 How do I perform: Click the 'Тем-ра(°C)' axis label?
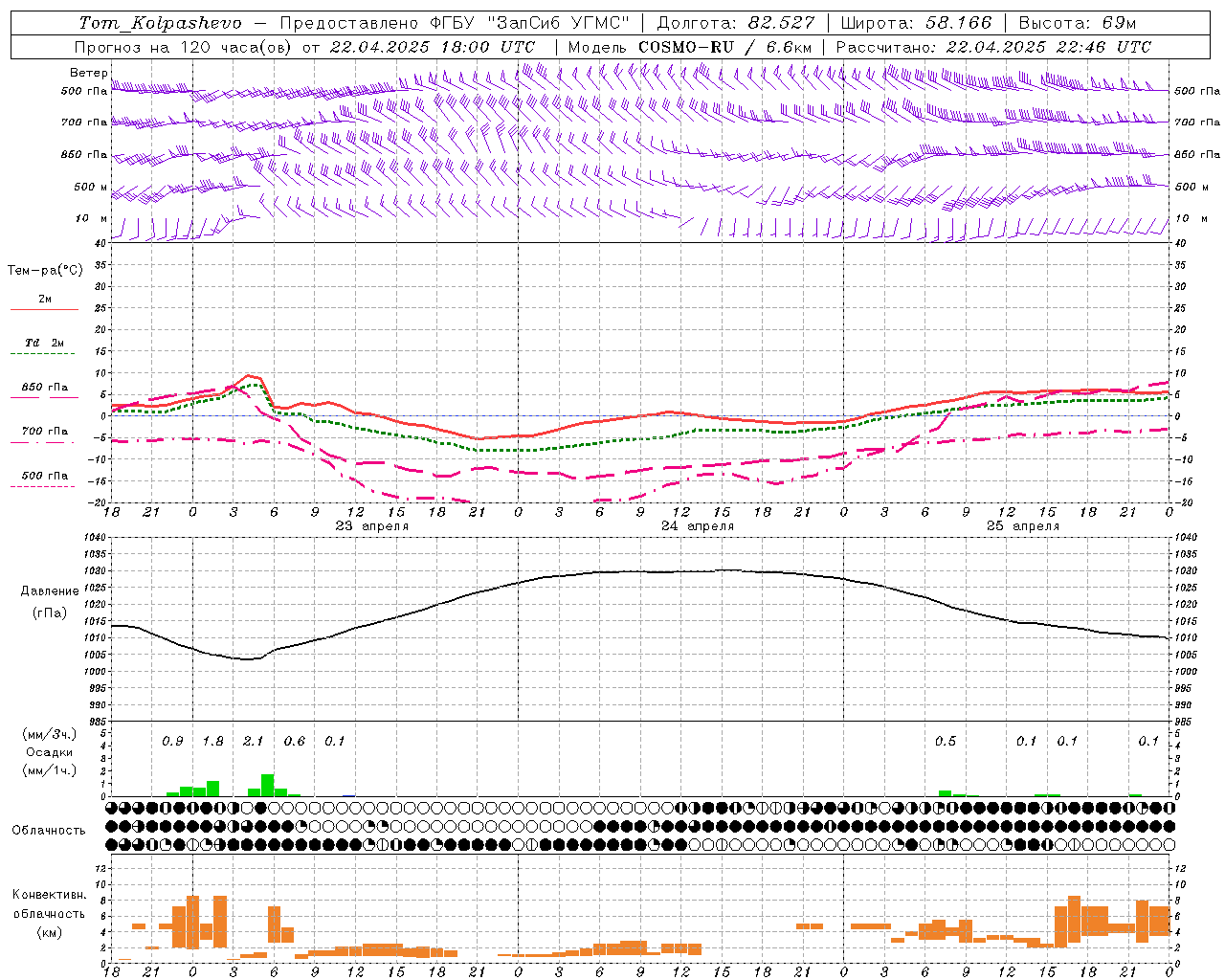click(45, 271)
